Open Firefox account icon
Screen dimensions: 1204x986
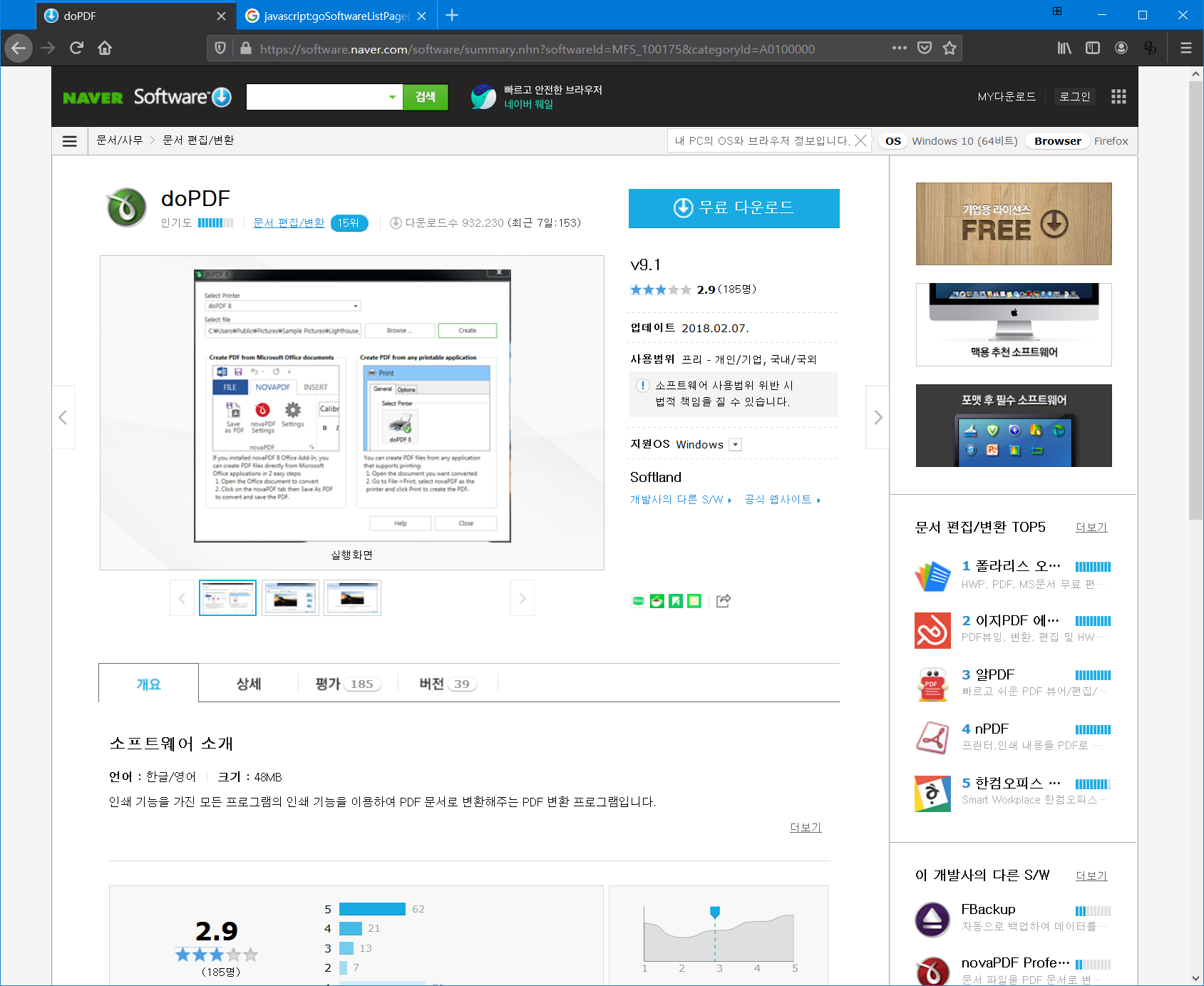tap(1121, 48)
